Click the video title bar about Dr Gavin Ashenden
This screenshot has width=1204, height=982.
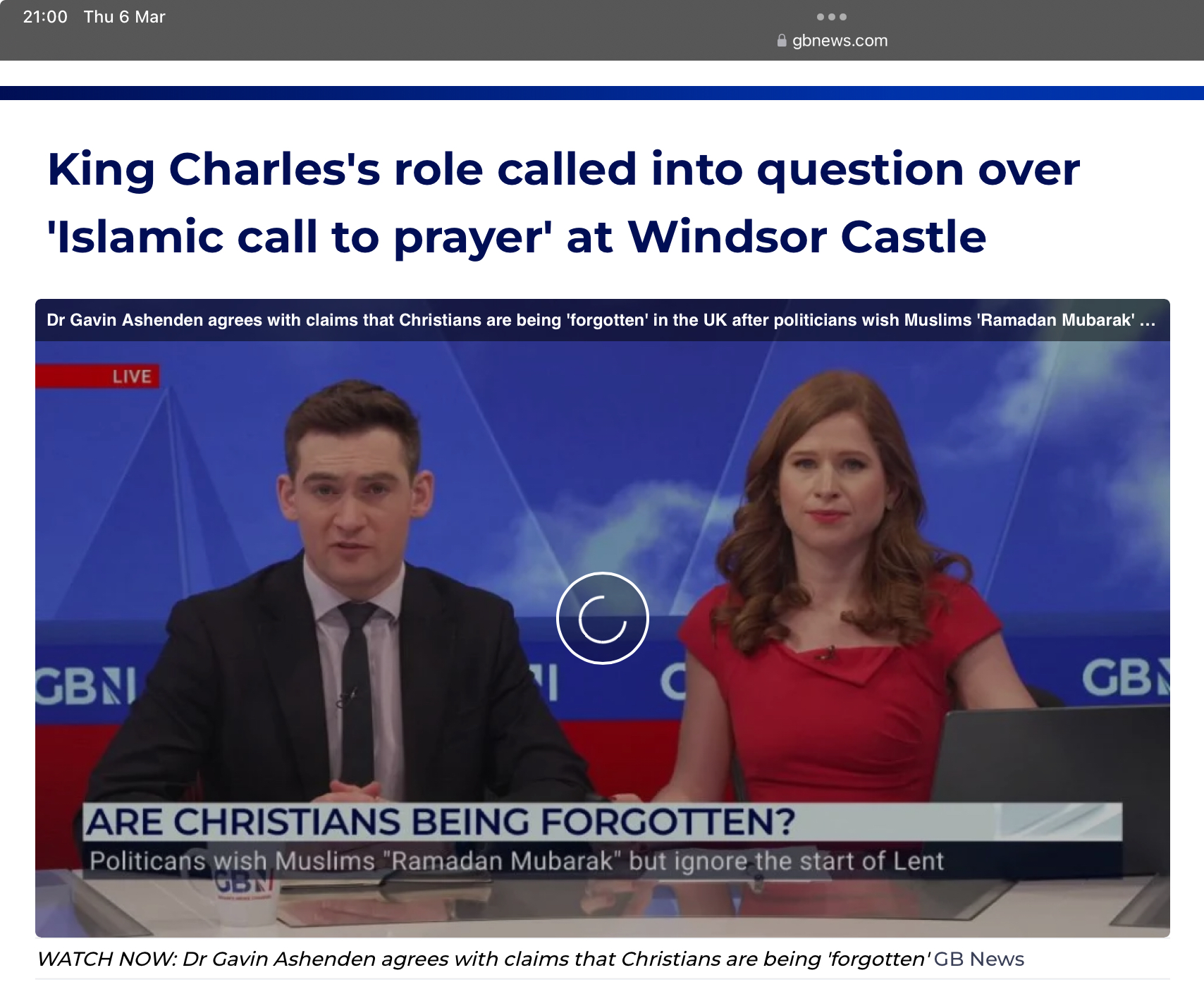tap(602, 320)
